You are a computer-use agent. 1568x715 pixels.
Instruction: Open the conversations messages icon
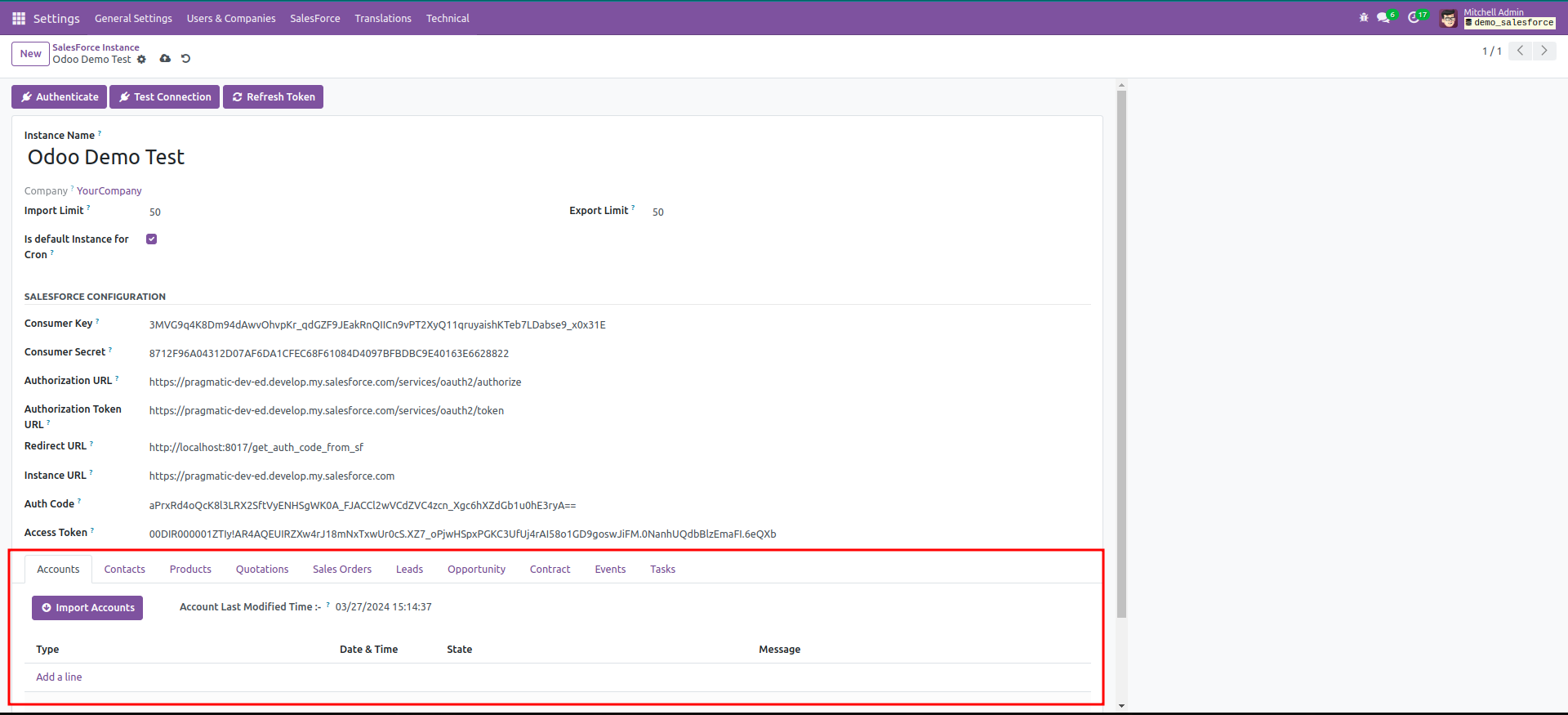click(1385, 17)
